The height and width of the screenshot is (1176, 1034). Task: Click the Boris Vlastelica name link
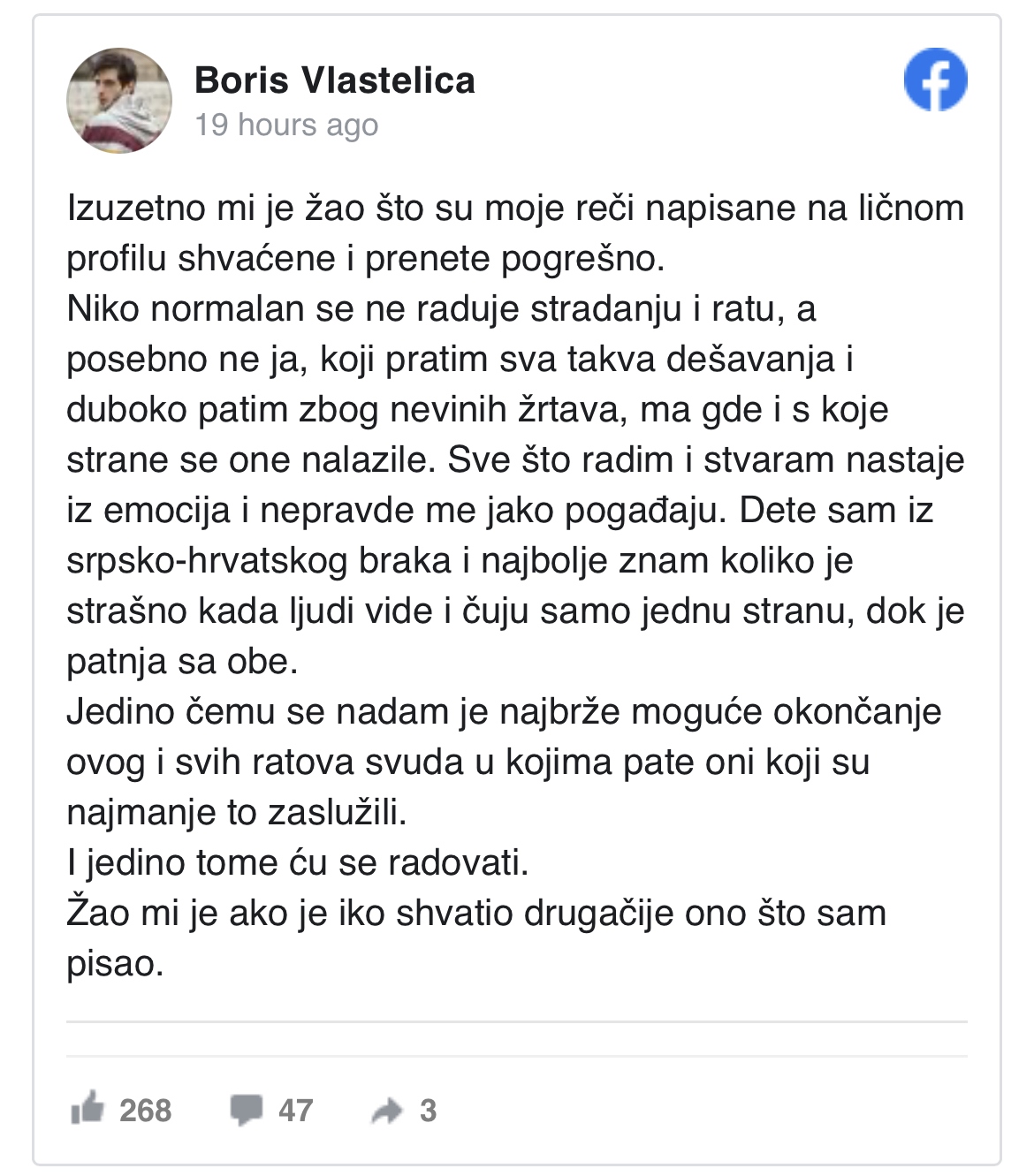(335, 80)
